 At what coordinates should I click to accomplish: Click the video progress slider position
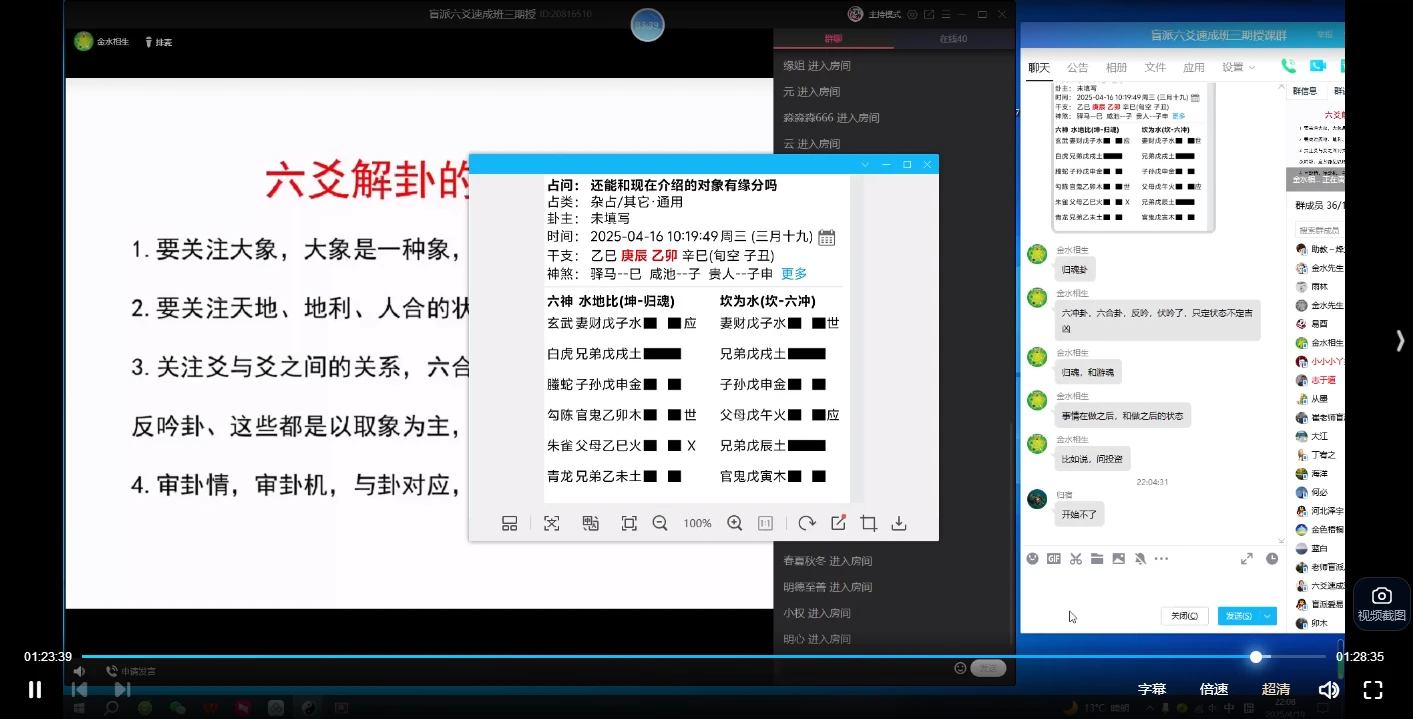pyautogui.click(x=1255, y=656)
